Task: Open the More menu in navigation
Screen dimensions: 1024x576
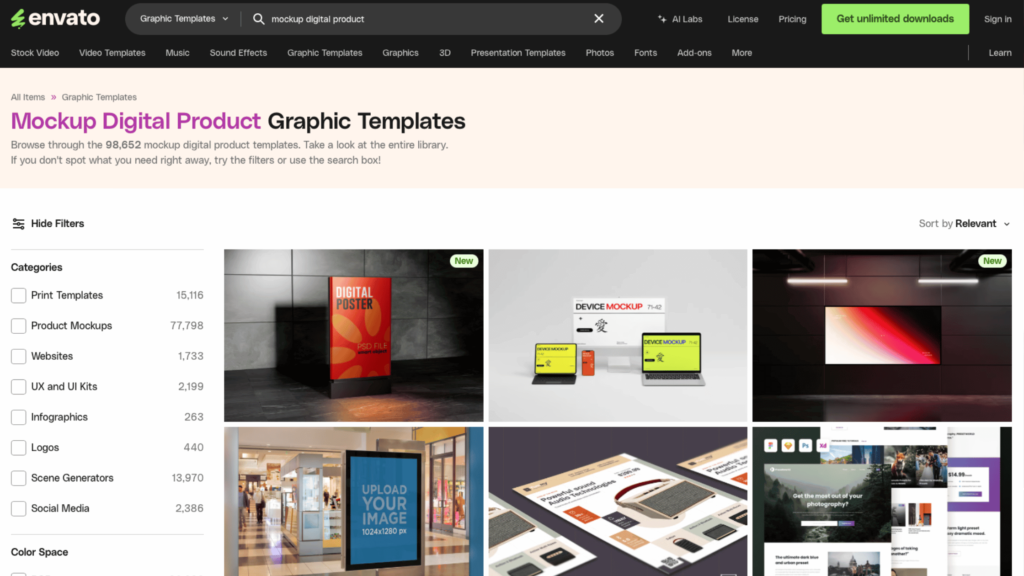Action: (741, 53)
